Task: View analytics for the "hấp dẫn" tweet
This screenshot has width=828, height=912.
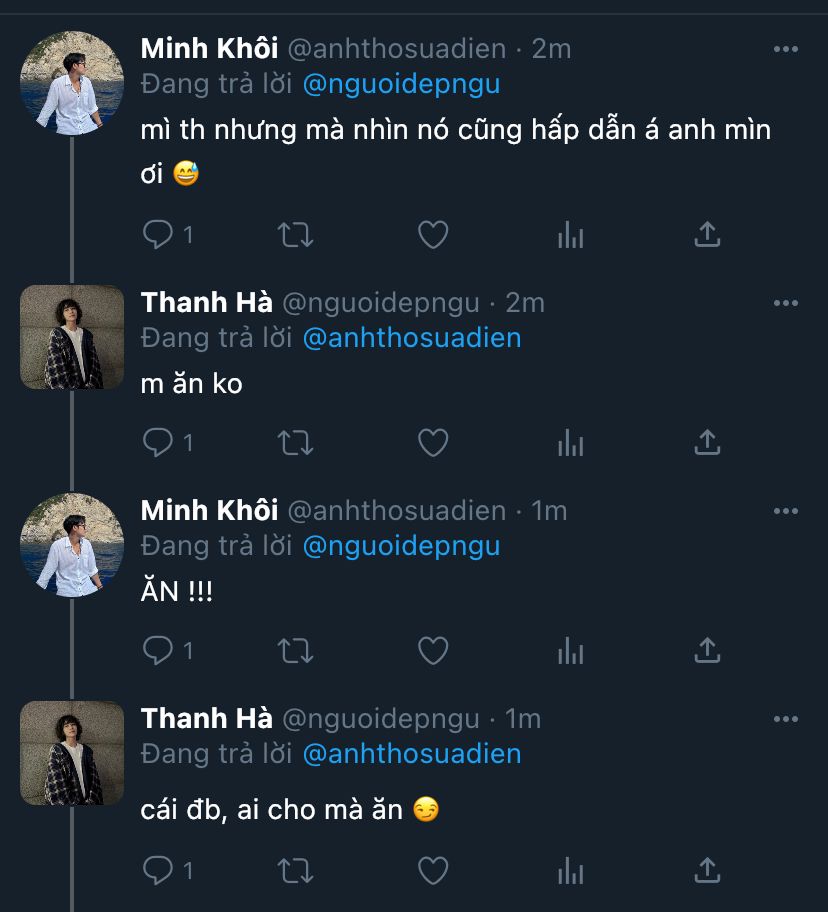Action: pyautogui.click(x=570, y=235)
